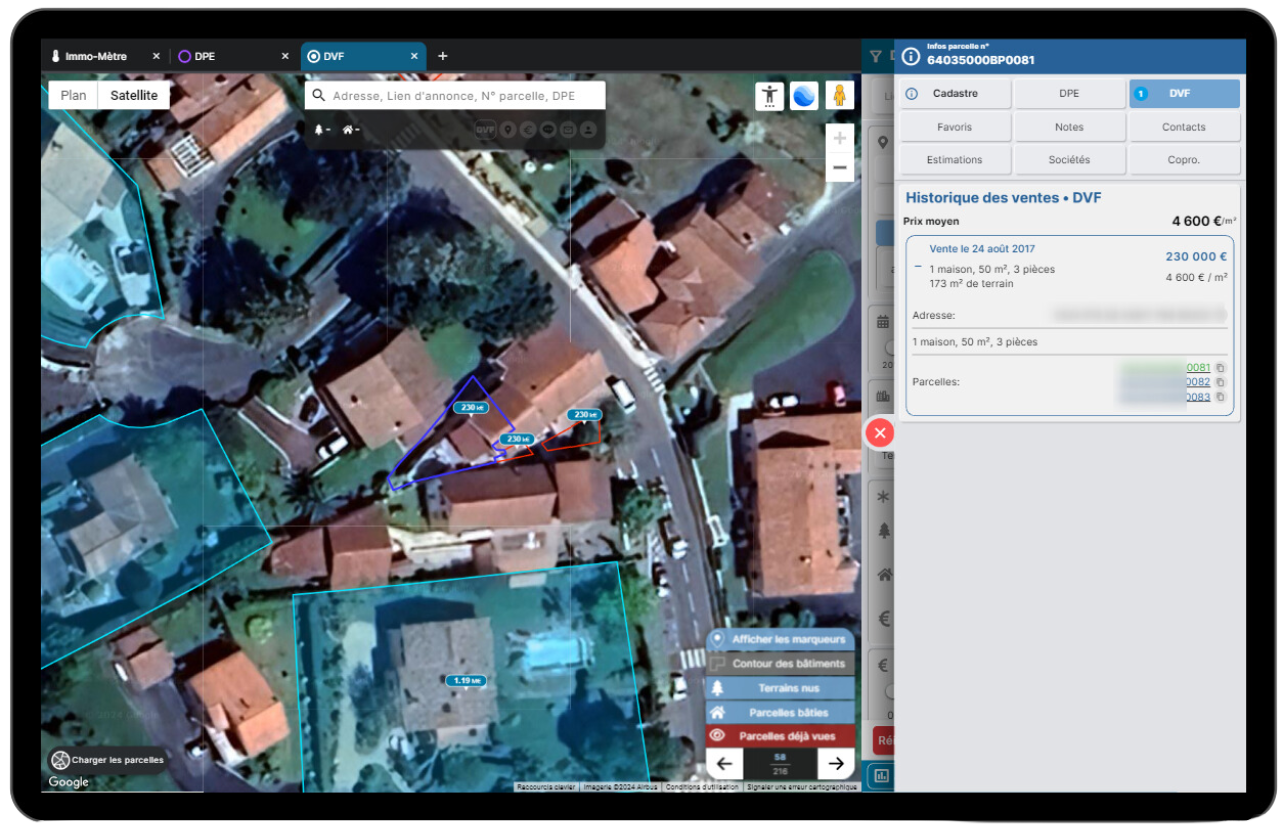This screenshot has width=1283, height=827.
Task: Click the address search input field
Action: [455, 96]
